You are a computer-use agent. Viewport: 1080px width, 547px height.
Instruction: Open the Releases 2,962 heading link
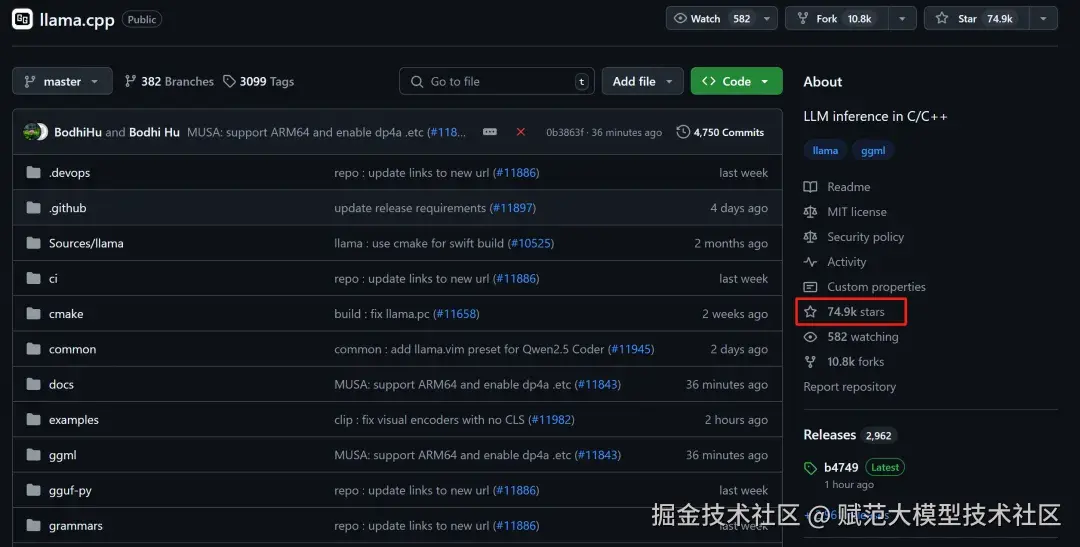(850, 435)
